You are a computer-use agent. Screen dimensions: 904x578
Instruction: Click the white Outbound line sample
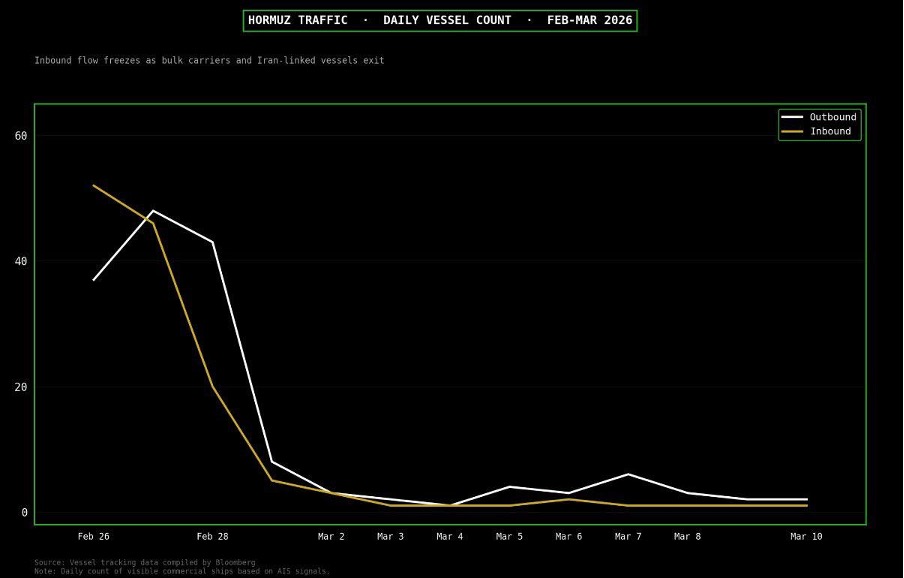point(793,116)
